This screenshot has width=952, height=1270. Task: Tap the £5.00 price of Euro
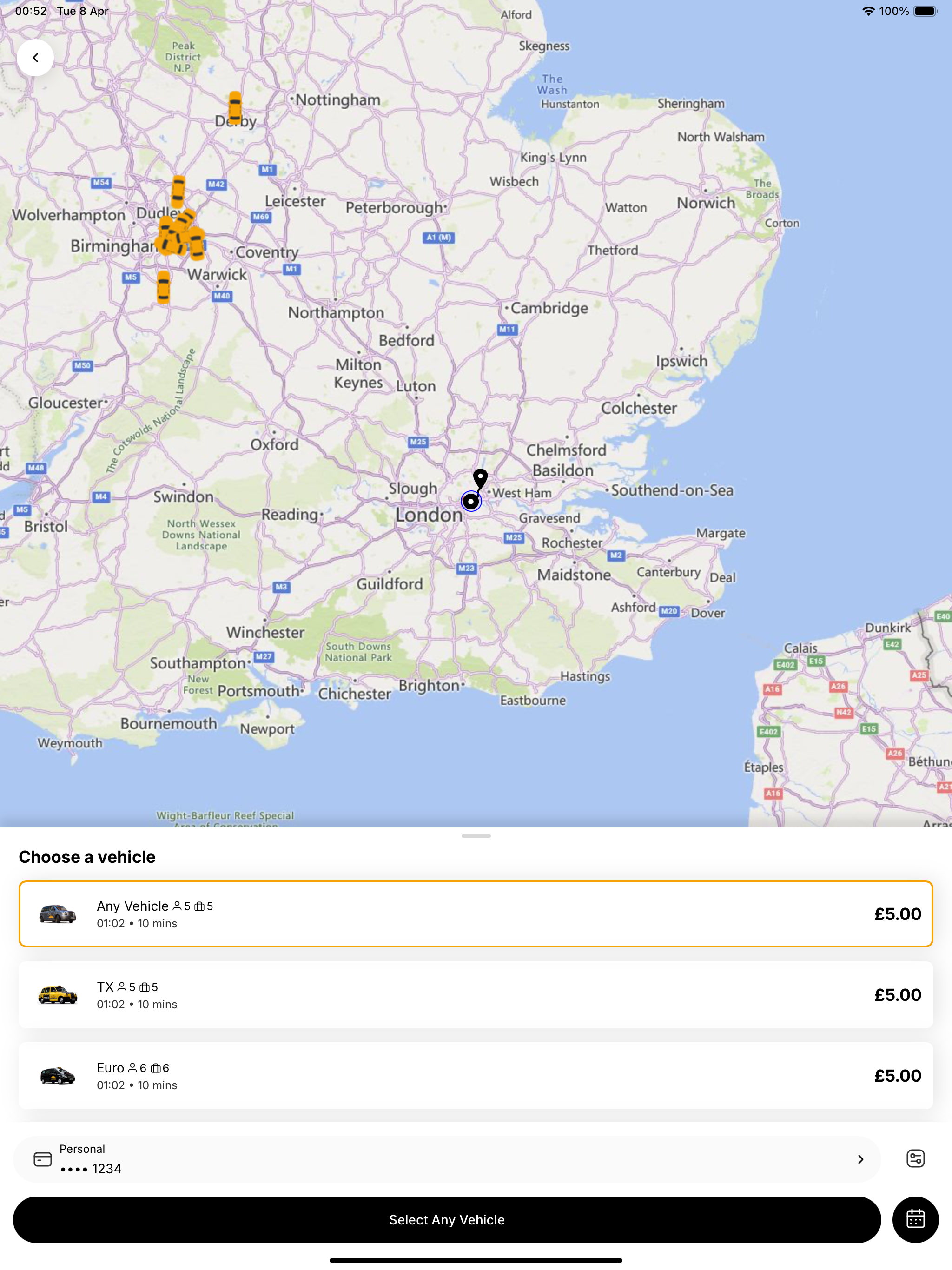(x=898, y=1075)
